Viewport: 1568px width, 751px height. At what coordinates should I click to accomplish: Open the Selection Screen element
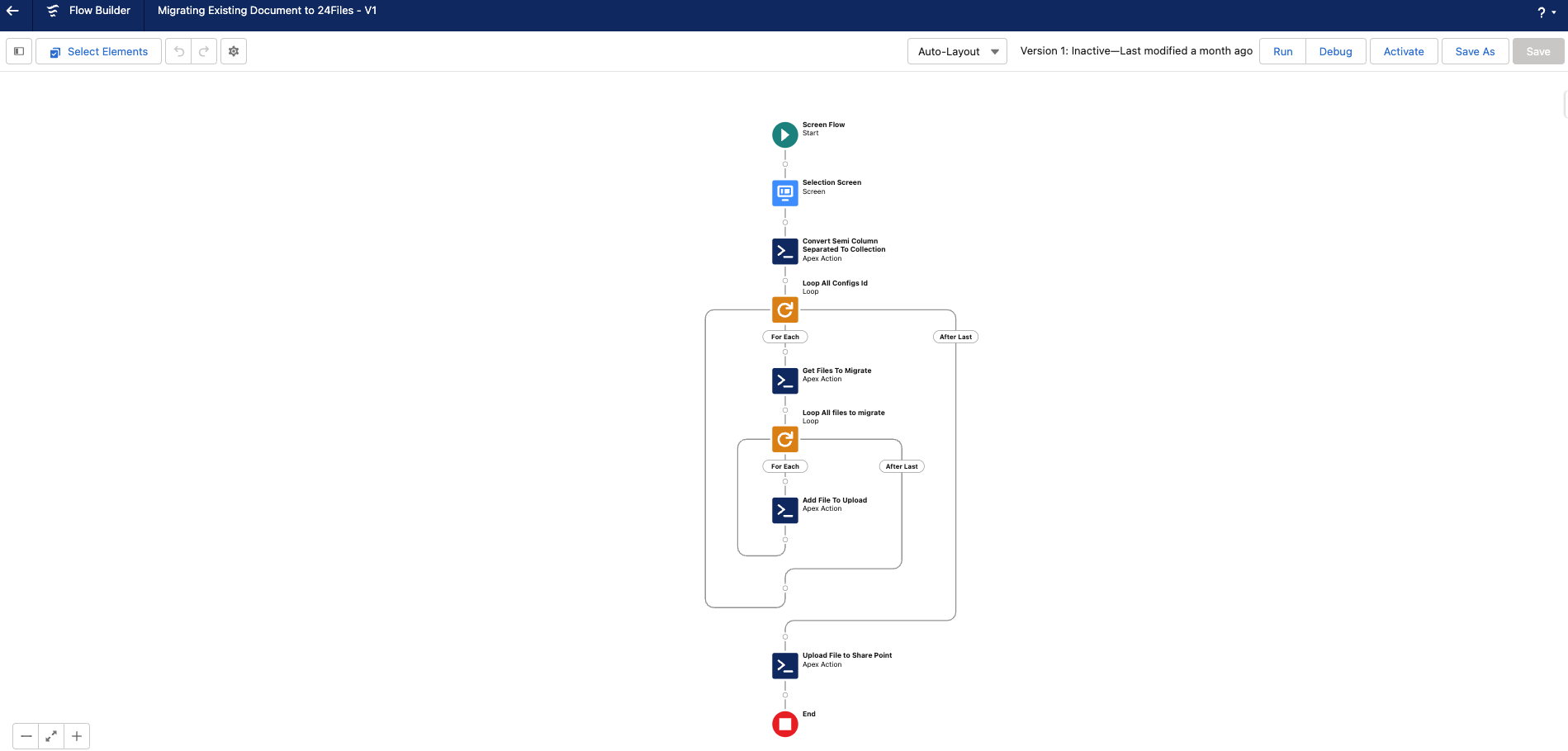(x=784, y=192)
